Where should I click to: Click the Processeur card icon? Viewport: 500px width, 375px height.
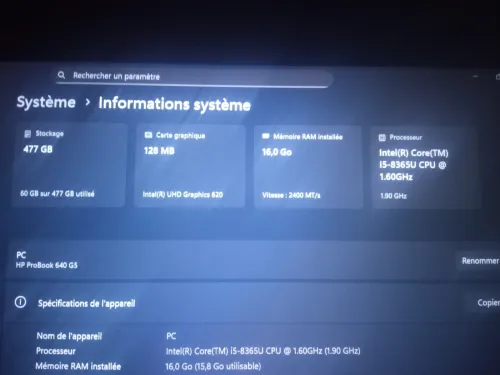pos(382,137)
